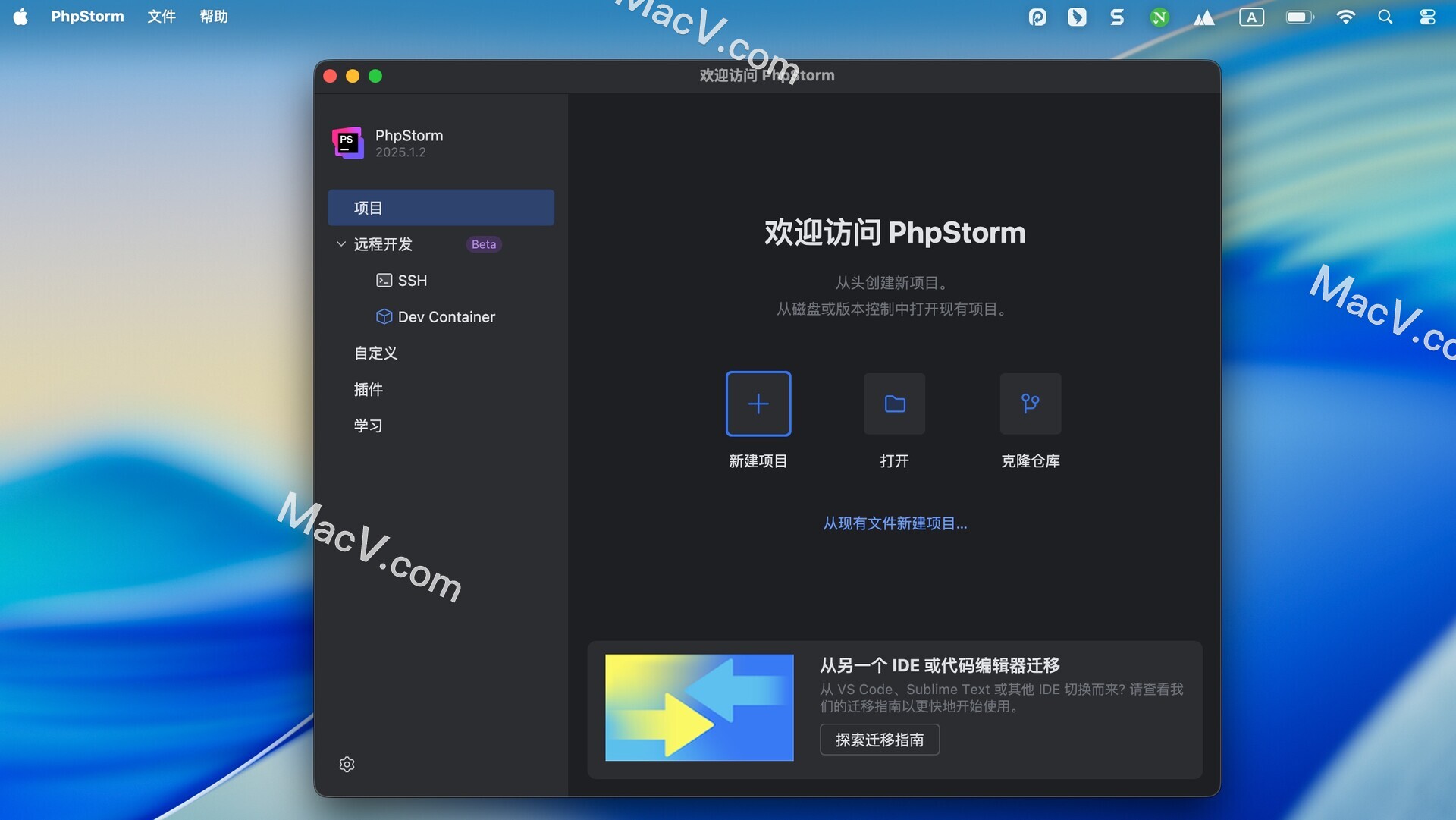The height and width of the screenshot is (820, 1456).
Task: Open the Apple menu
Action: (20, 17)
